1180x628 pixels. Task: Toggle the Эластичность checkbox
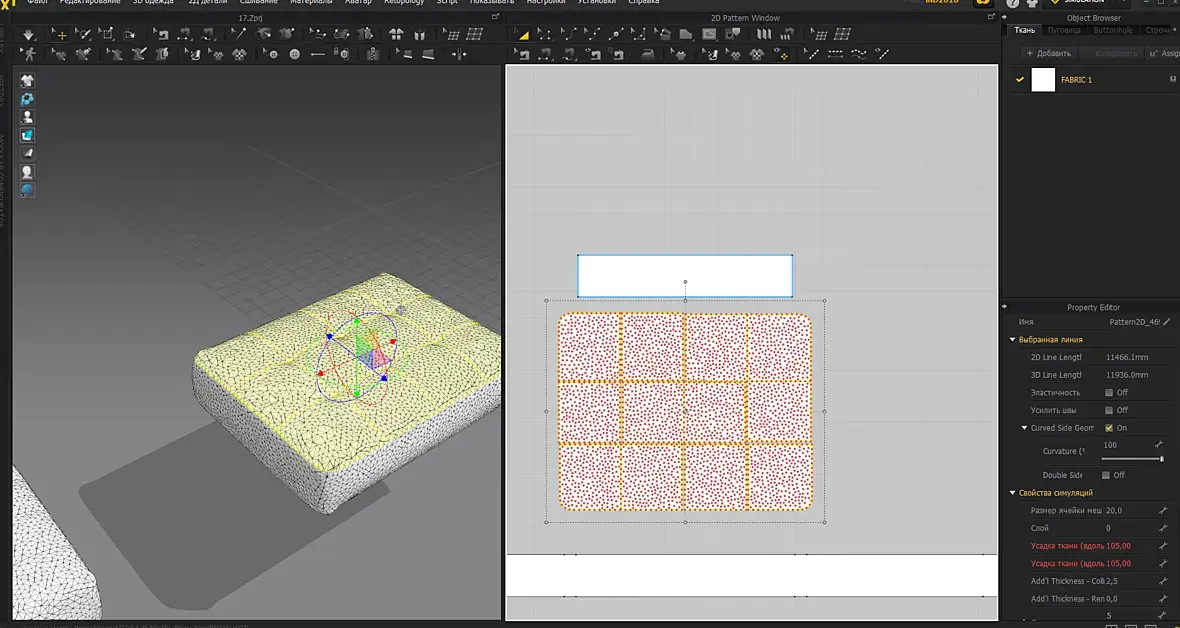[x=1109, y=392]
